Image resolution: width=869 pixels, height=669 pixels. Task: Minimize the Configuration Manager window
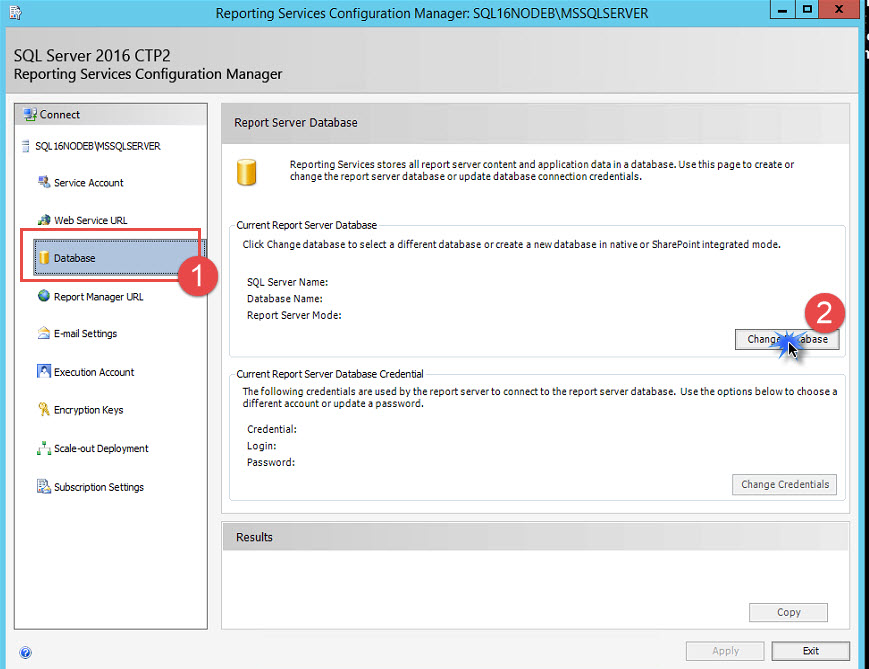(782, 10)
